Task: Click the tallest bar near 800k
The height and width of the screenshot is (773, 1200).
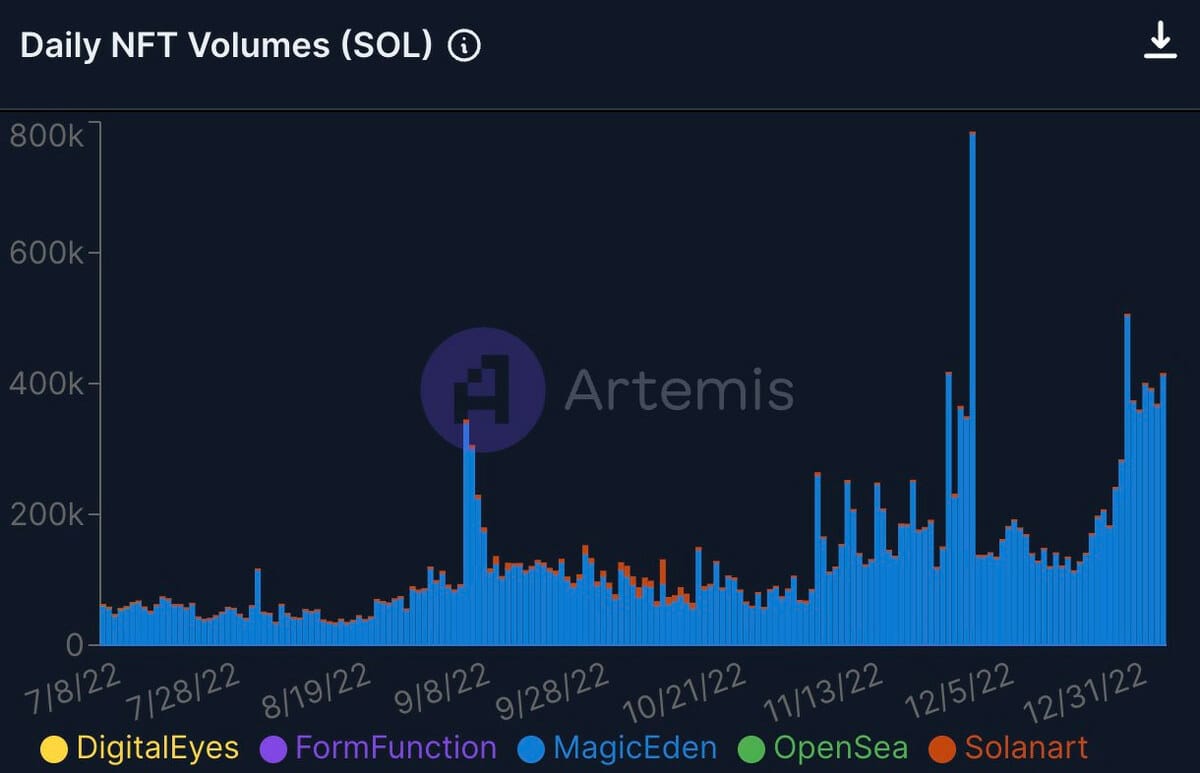Action: click(972, 388)
